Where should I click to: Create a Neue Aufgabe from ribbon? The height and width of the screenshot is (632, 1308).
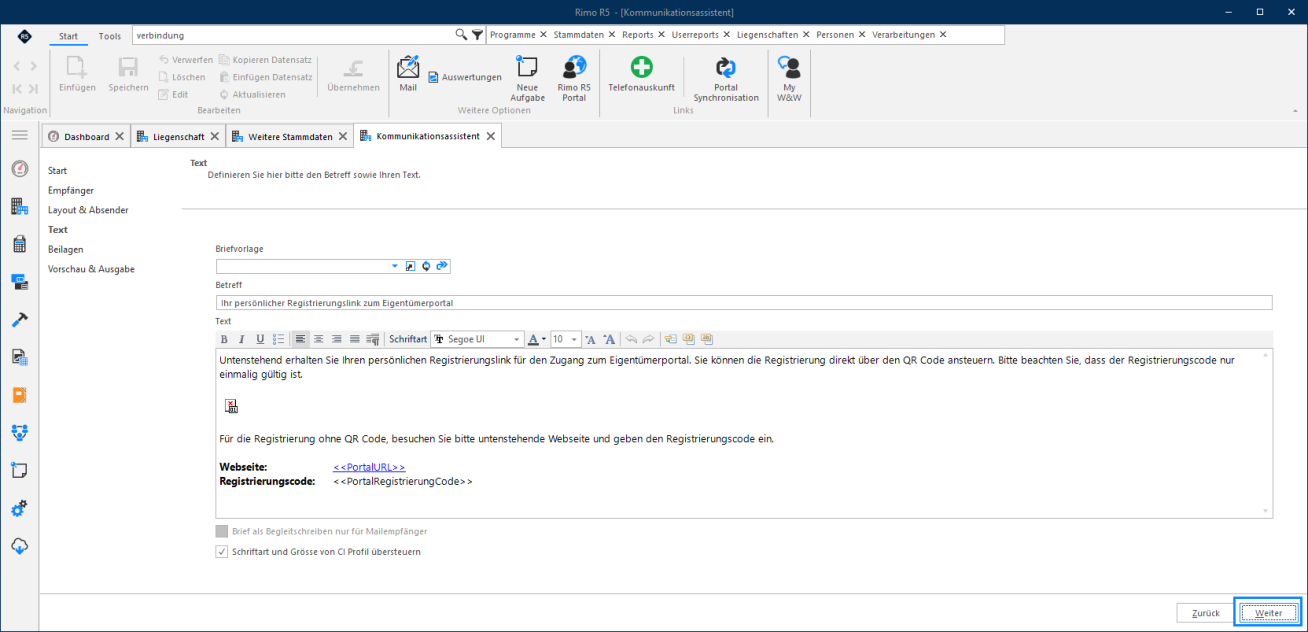coord(528,79)
